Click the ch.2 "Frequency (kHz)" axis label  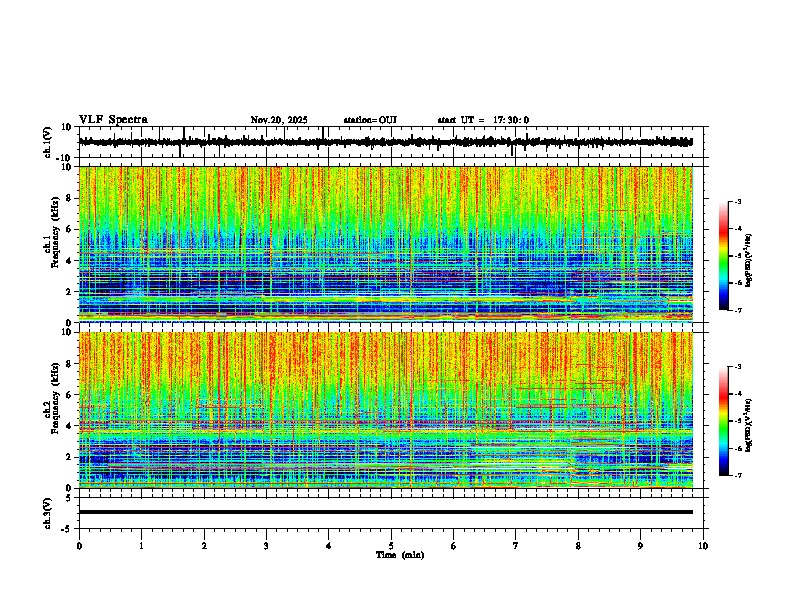pyautogui.click(x=55, y=398)
